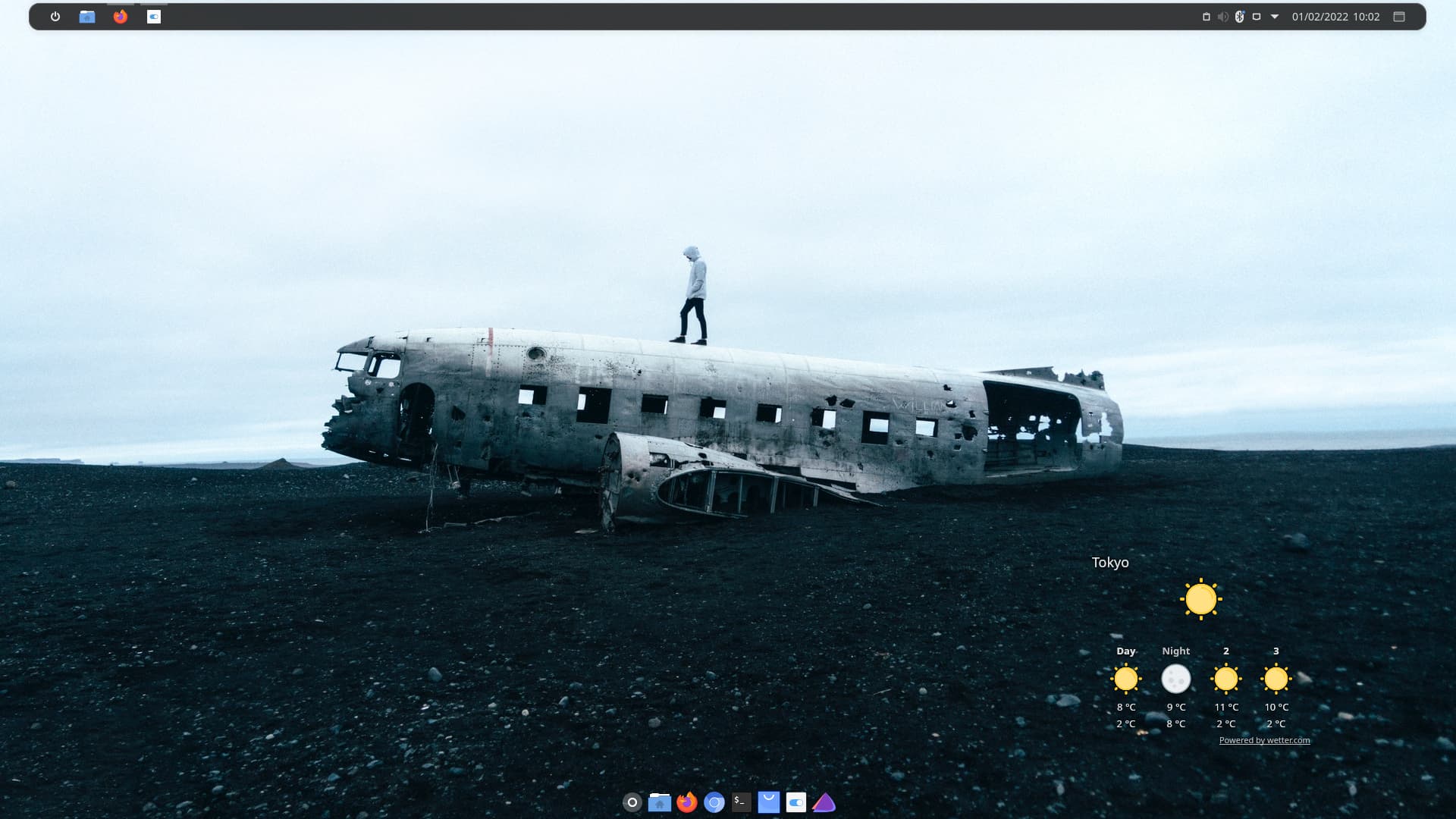
Task: Click the volume speaker tray icon
Action: pyautogui.click(x=1222, y=17)
